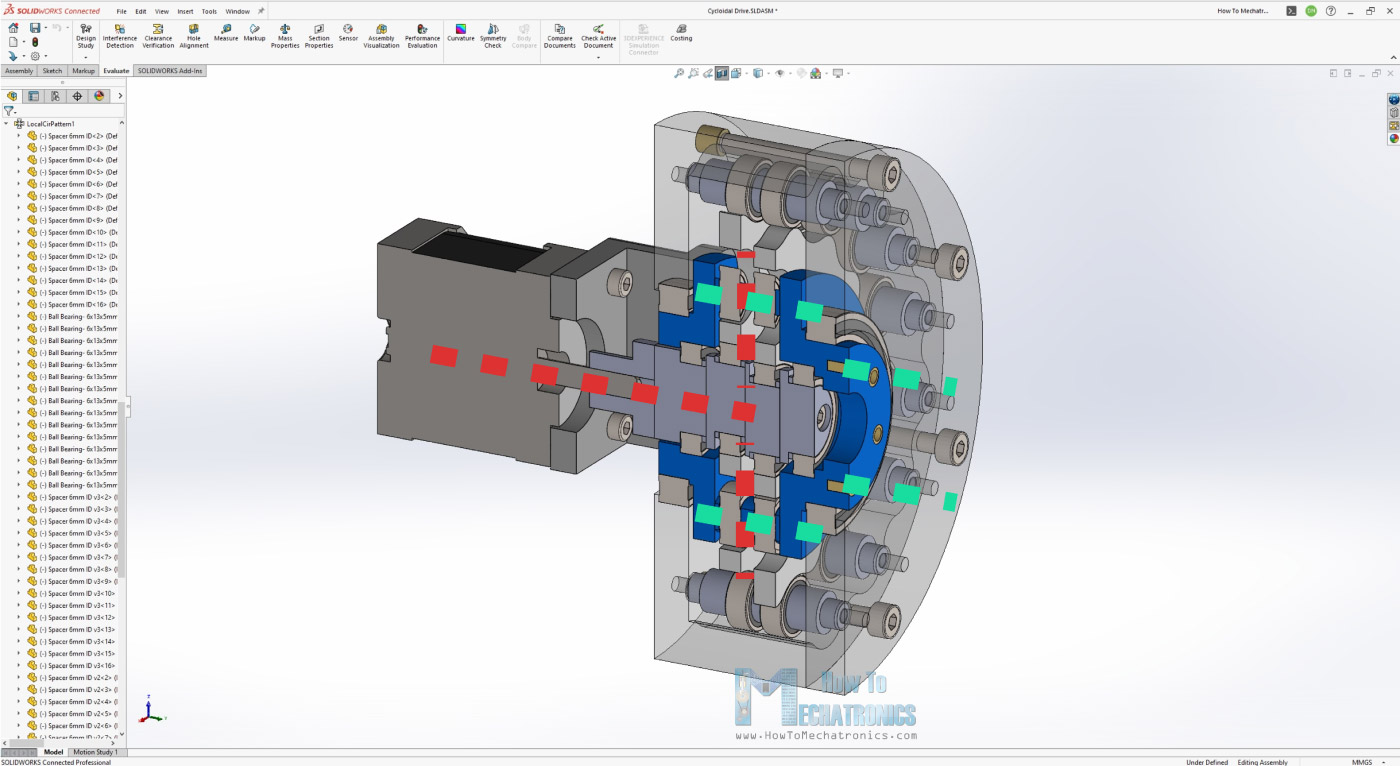Image resolution: width=1400 pixels, height=766 pixels.
Task: Collapse the LocalCirPattern1 tree node
Action: 7,124
